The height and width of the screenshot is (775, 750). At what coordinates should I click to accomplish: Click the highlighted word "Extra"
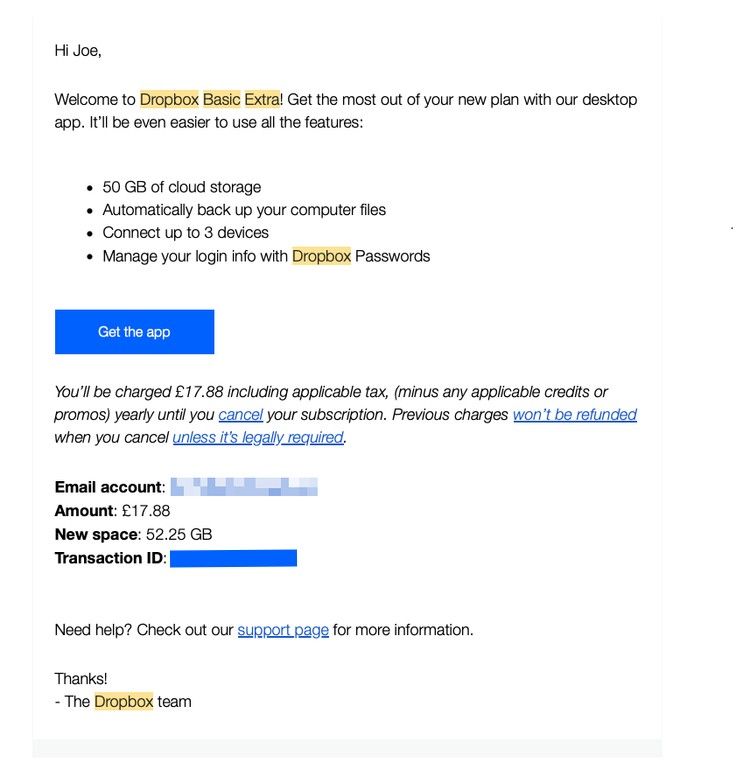click(262, 100)
